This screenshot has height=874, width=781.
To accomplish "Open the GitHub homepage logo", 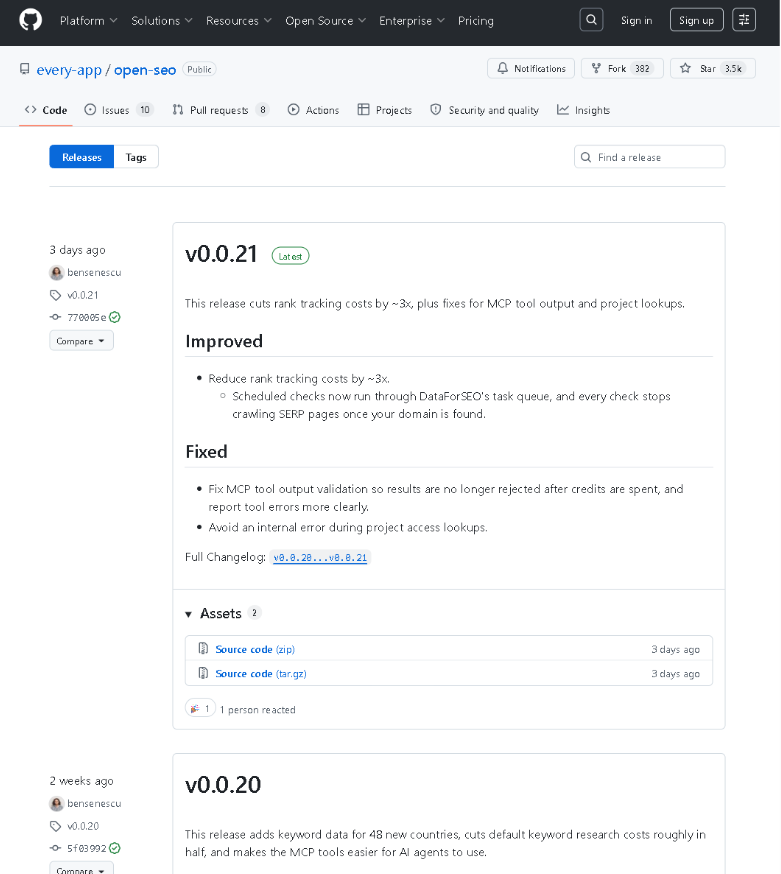I will pos(30,20).
